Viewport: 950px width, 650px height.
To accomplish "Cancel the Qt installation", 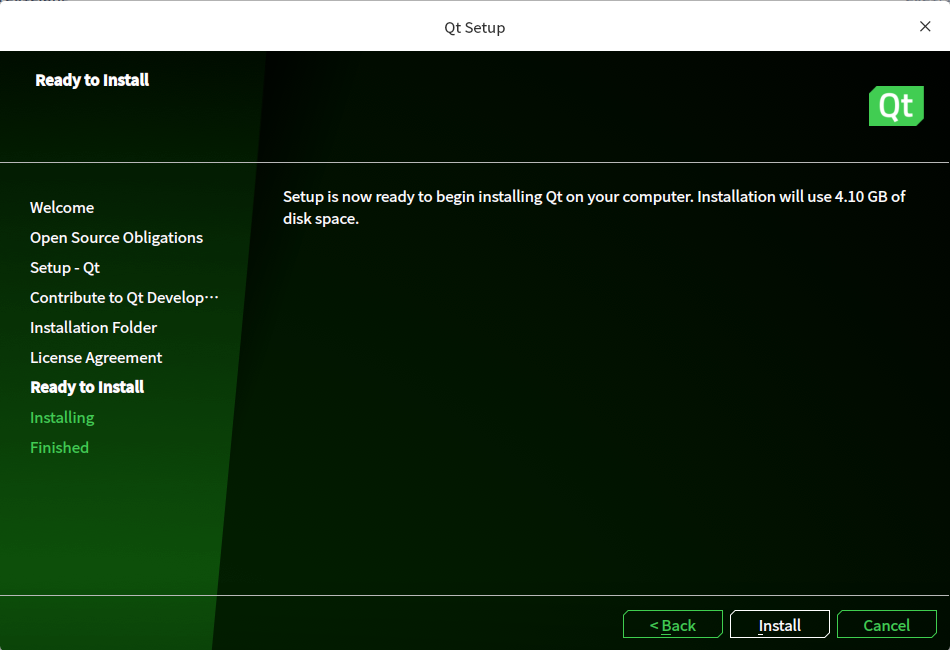I will (x=887, y=624).
